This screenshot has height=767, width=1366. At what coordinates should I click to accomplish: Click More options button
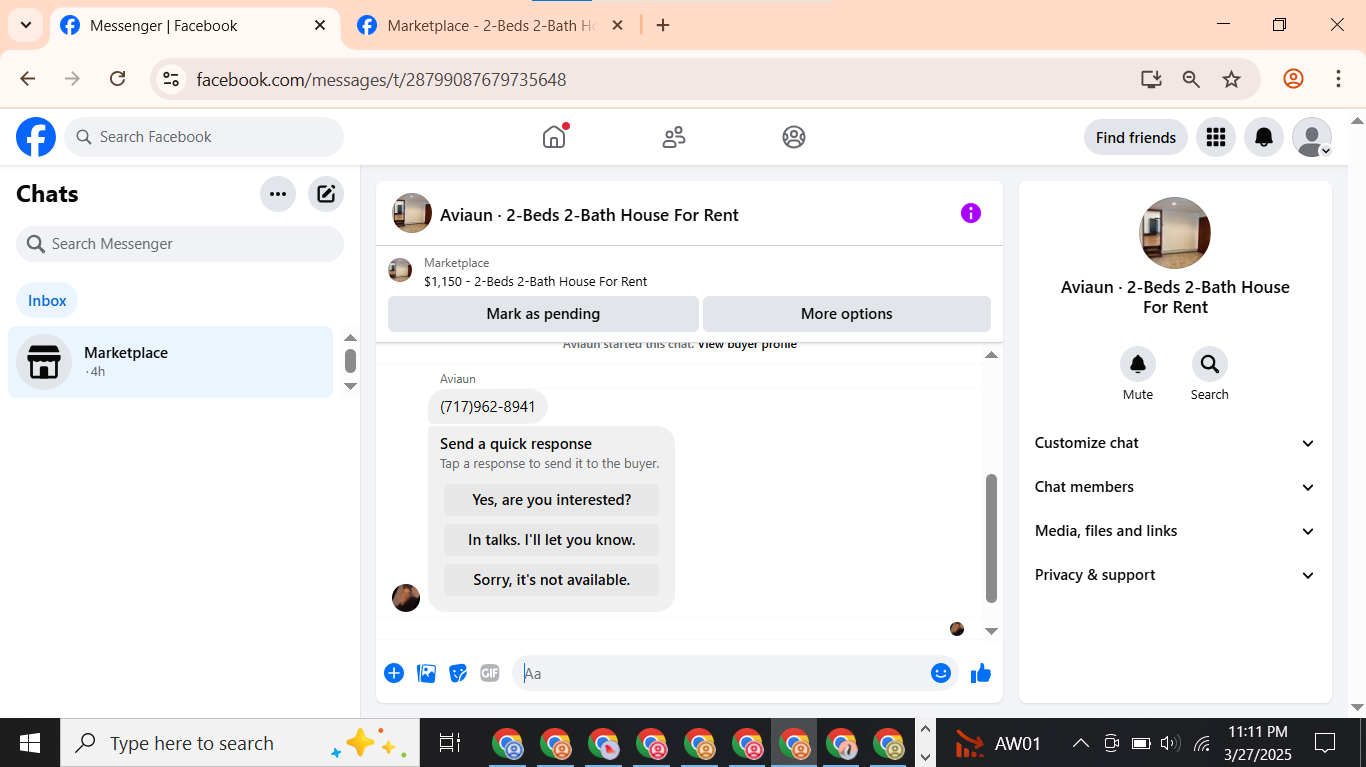pyautogui.click(x=847, y=314)
